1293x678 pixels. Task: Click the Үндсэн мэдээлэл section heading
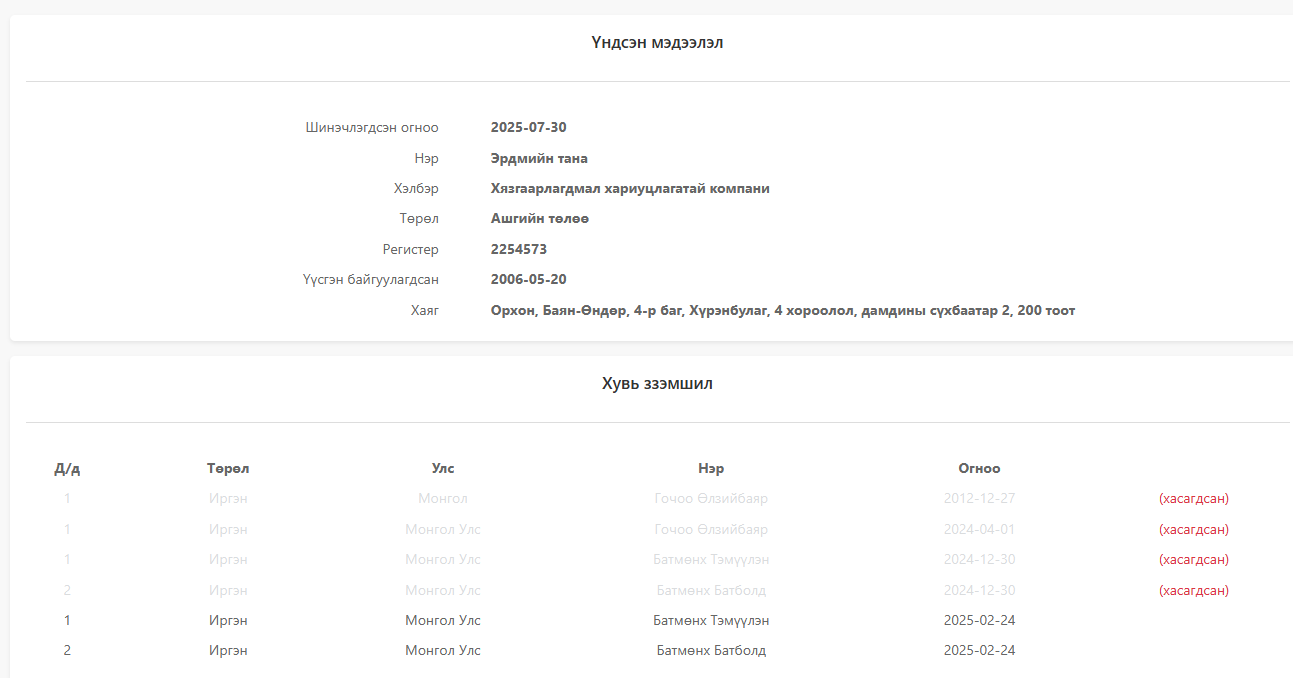[657, 42]
